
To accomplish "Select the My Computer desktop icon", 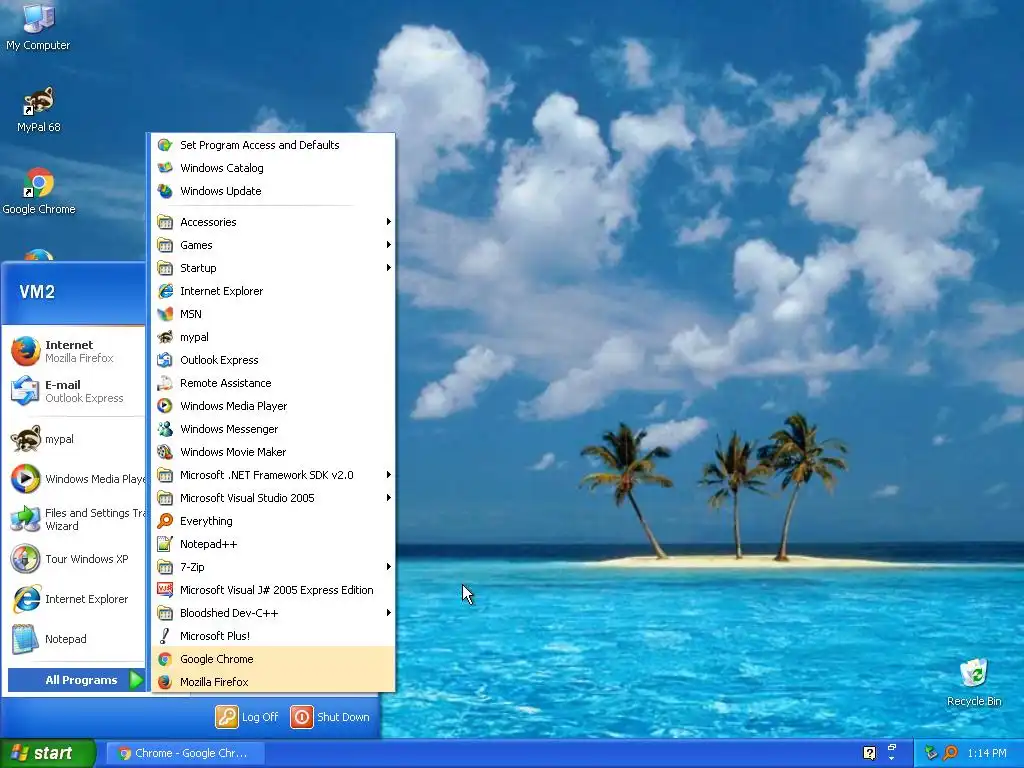I will tap(39, 26).
